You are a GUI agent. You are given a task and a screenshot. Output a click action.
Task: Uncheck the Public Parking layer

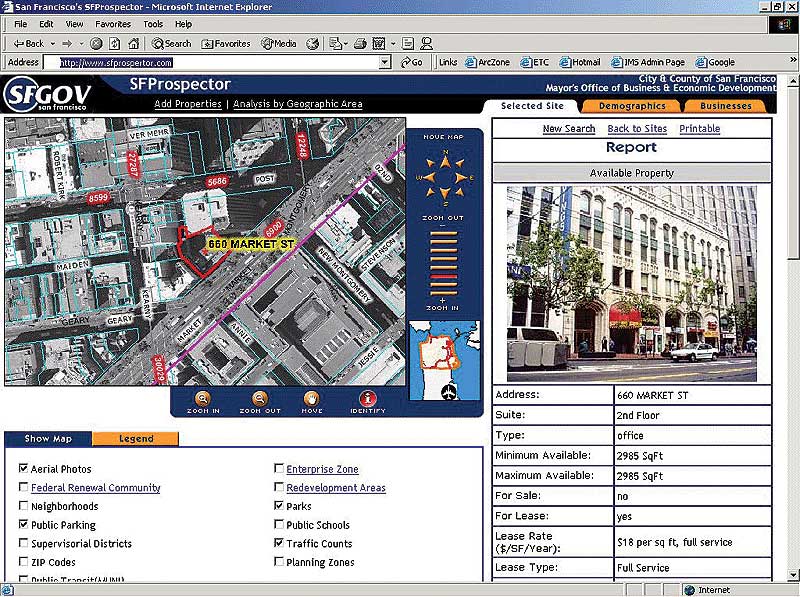(23, 524)
